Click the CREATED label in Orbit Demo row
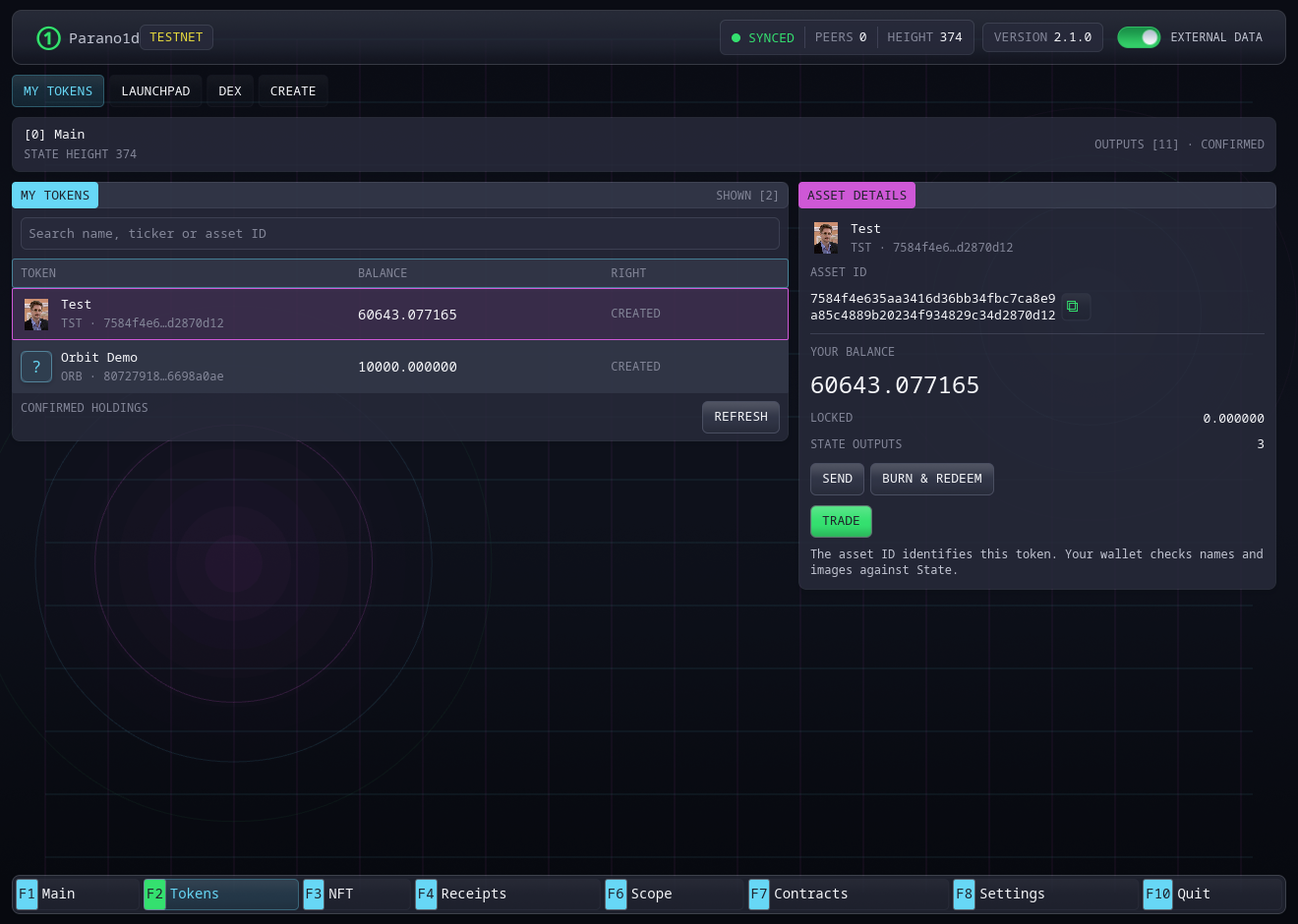The height and width of the screenshot is (924, 1298). [x=635, y=367]
